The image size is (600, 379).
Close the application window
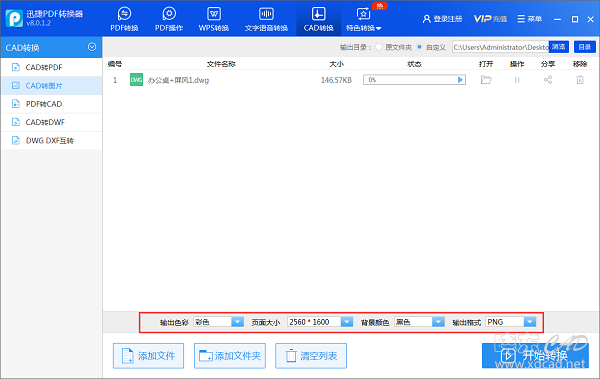pos(590,19)
